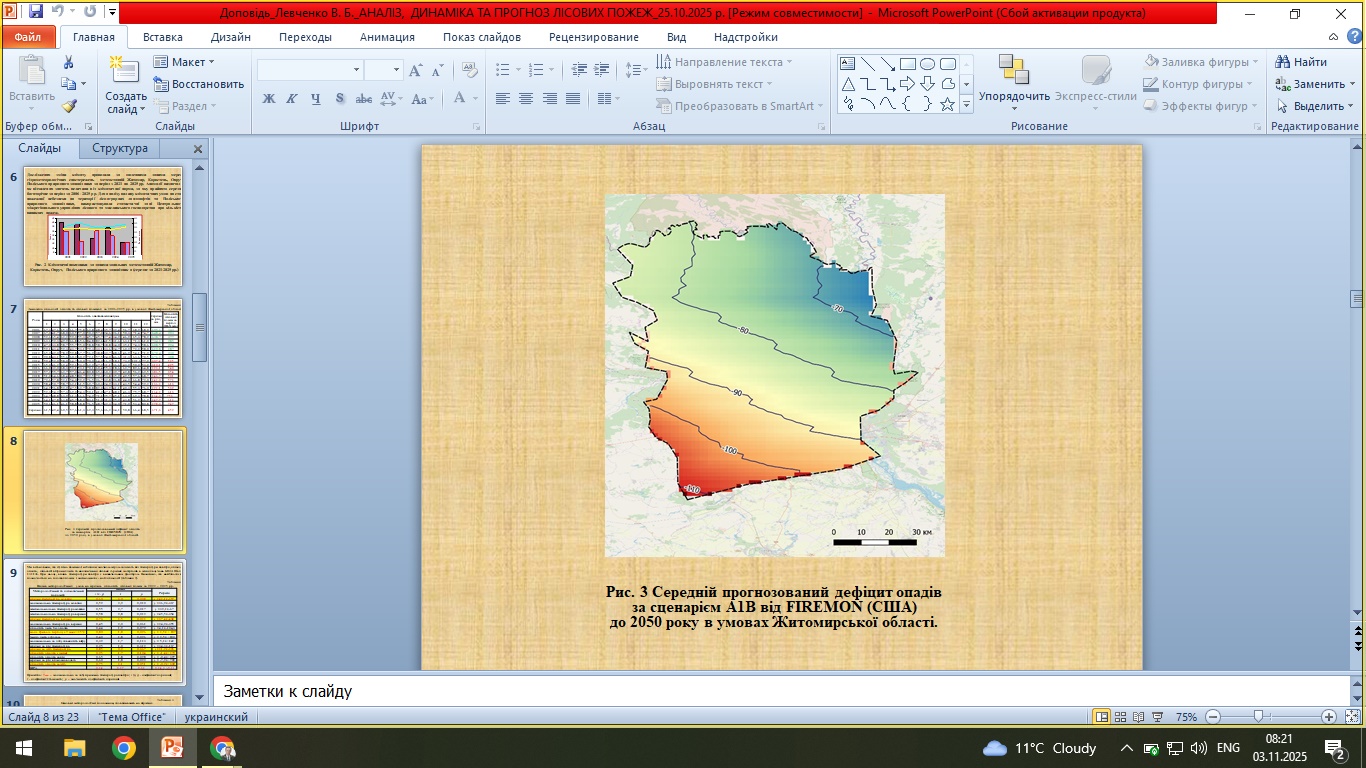Viewport: 1366px width, 768px height.
Task: Click the Cut scissors icon
Action: 69,63
